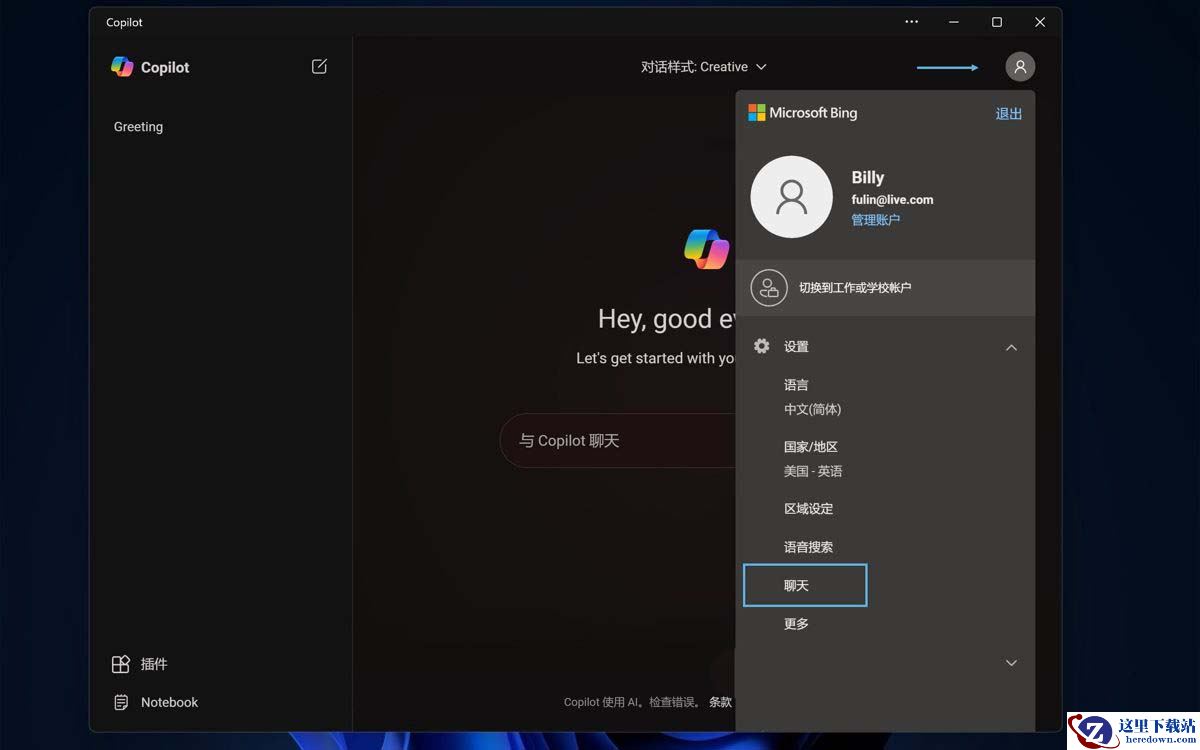Open the Notebook icon in sidebar
Viewport: 1200px width, 750px height.
(121, 702)
